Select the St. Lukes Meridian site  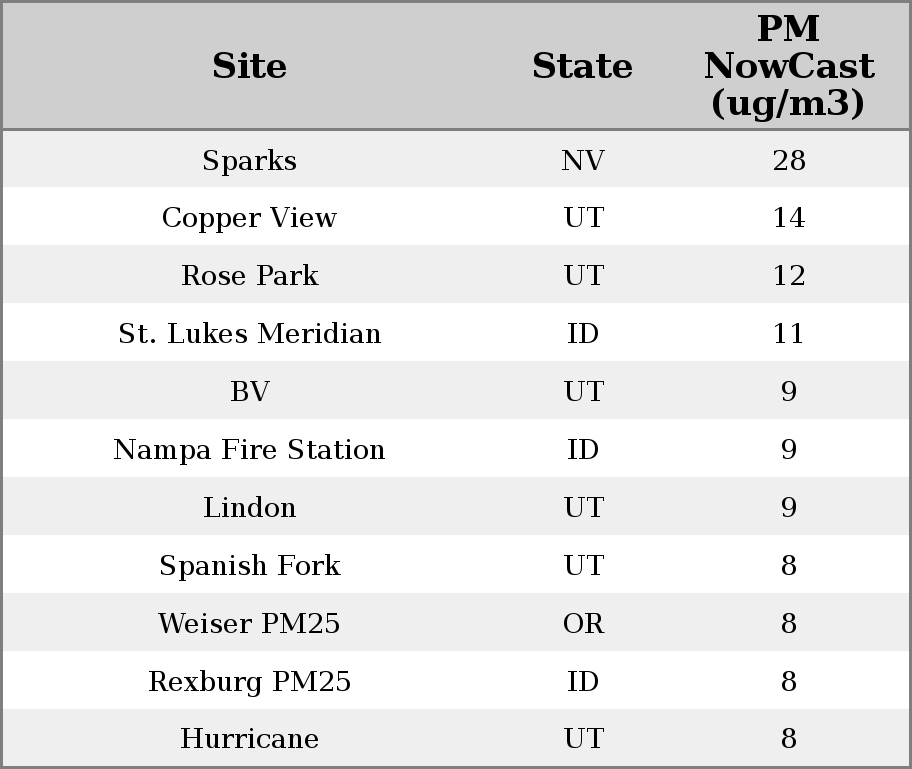(x=249, y=334)
